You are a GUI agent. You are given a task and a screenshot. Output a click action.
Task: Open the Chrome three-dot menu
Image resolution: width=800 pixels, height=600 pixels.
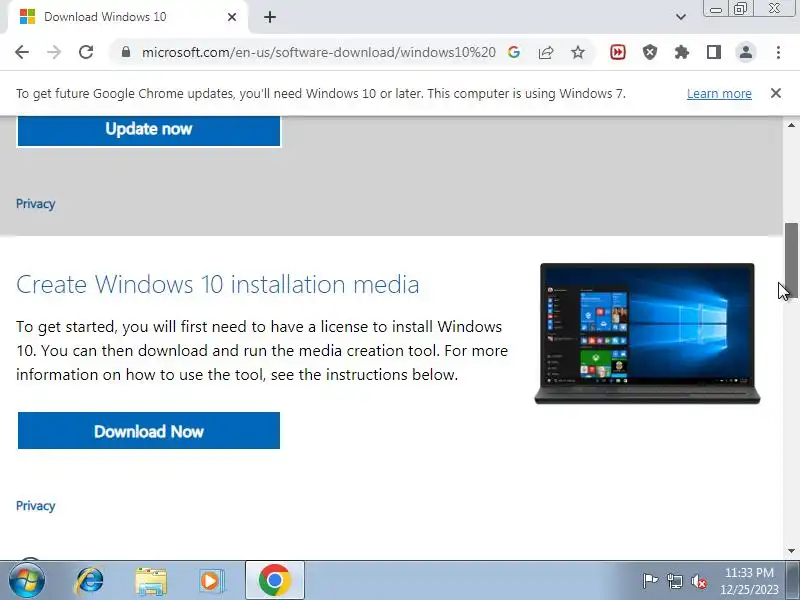coord(778,52)
